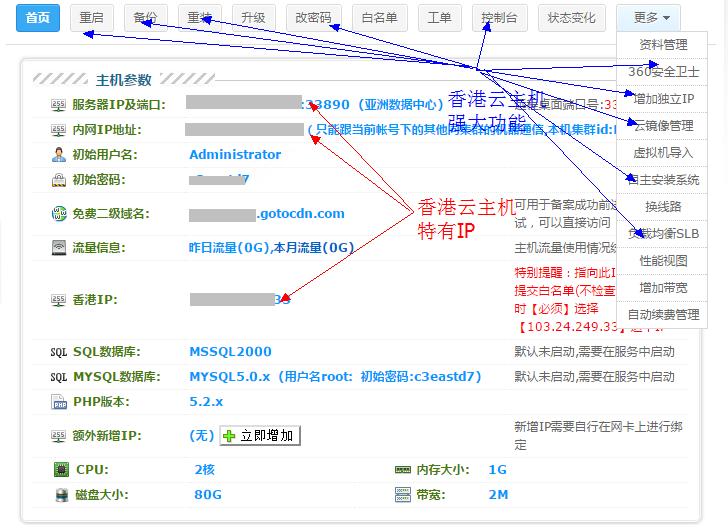728x527 pixels.
Task: Click the Administrator username value
Action: pos(235,155)
